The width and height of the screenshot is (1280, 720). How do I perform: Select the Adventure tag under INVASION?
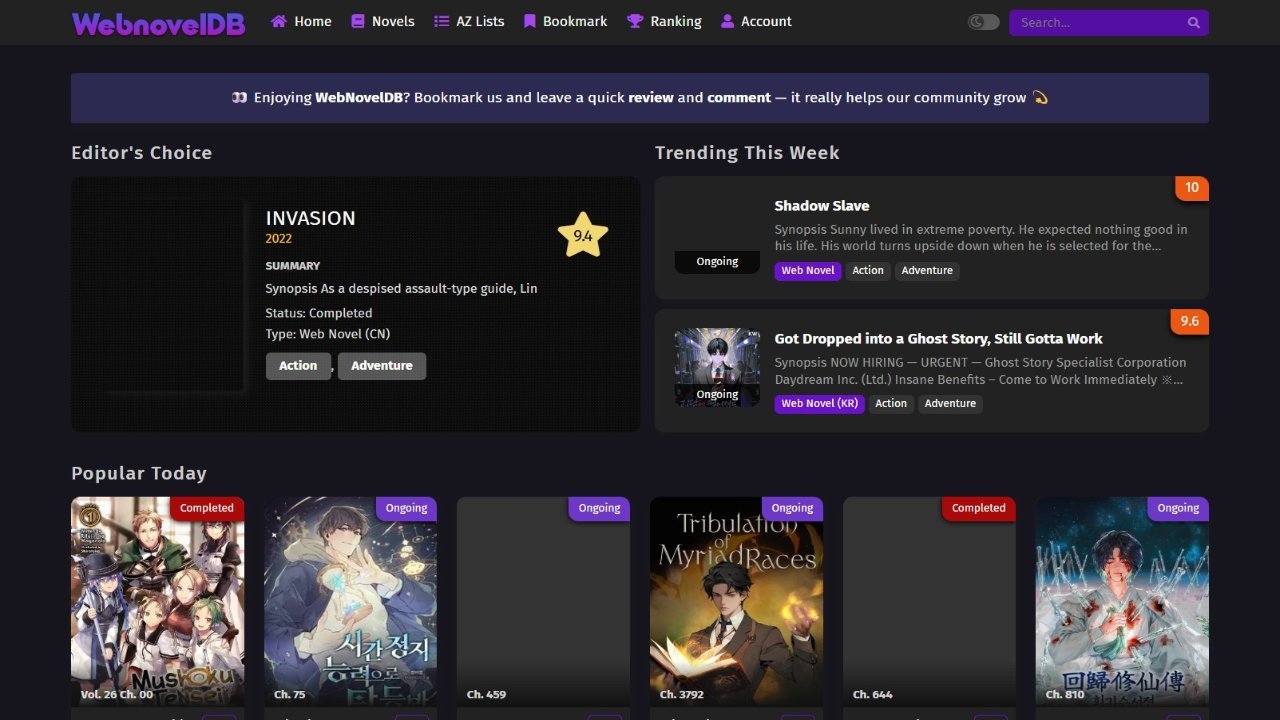[382, 366]
